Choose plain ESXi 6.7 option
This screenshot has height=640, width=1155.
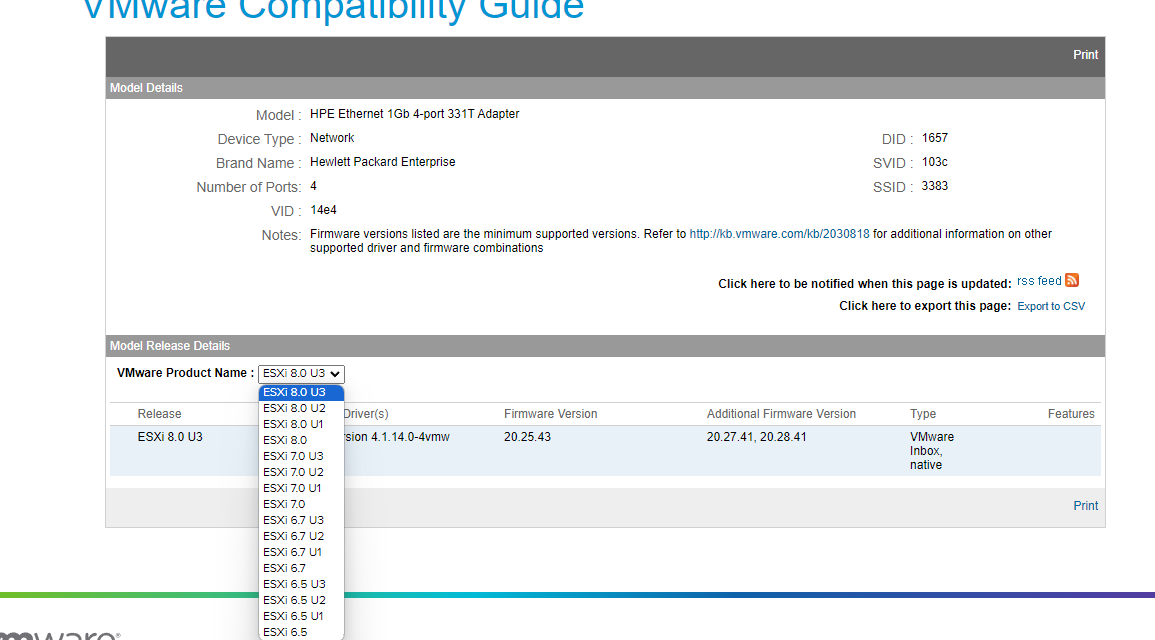tap(301, 569)
